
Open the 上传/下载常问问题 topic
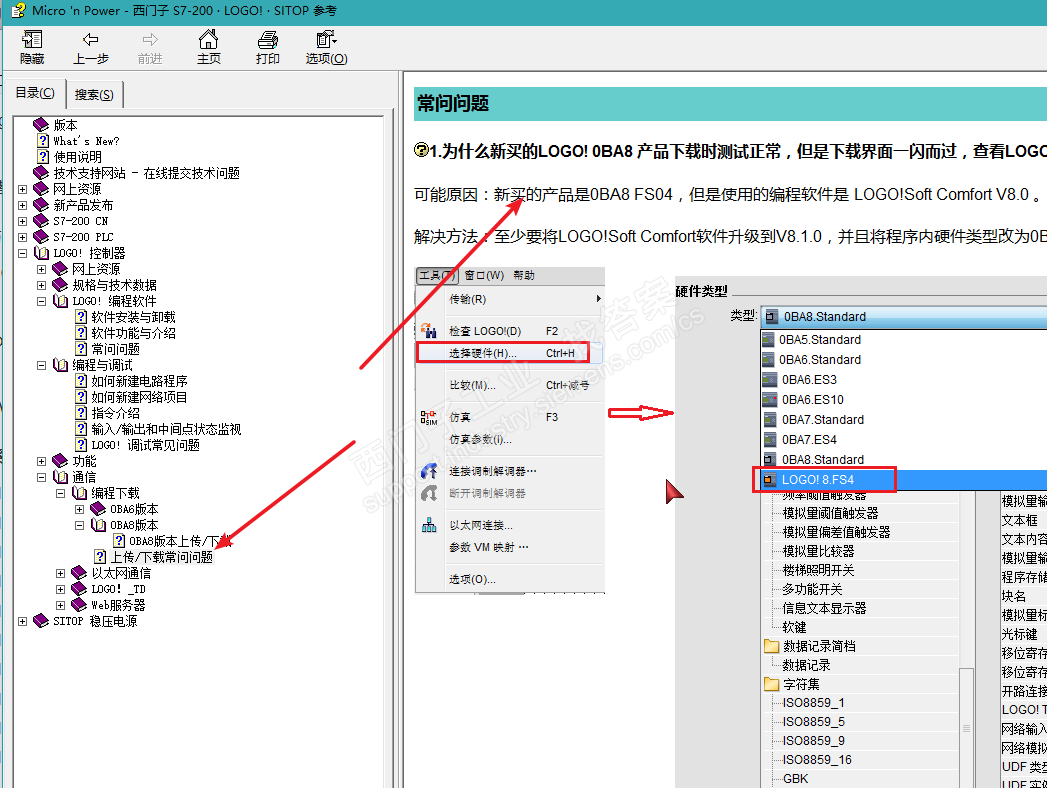162,557
